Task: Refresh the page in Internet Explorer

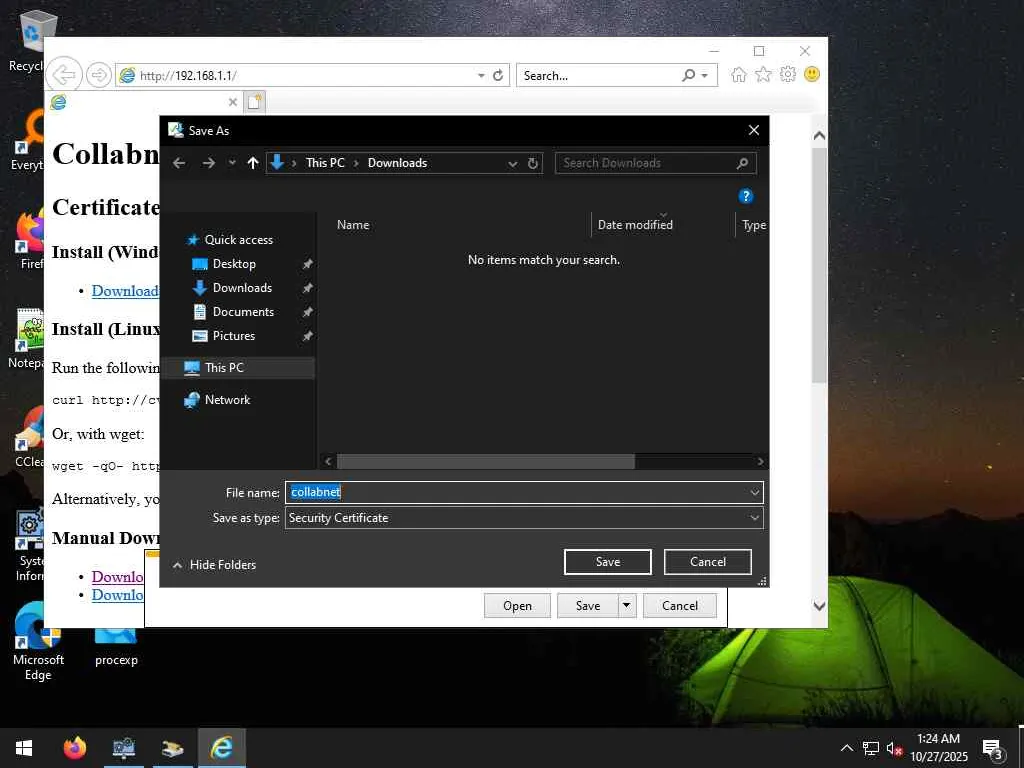Action: pyautogui.click(x=498, y=75)
